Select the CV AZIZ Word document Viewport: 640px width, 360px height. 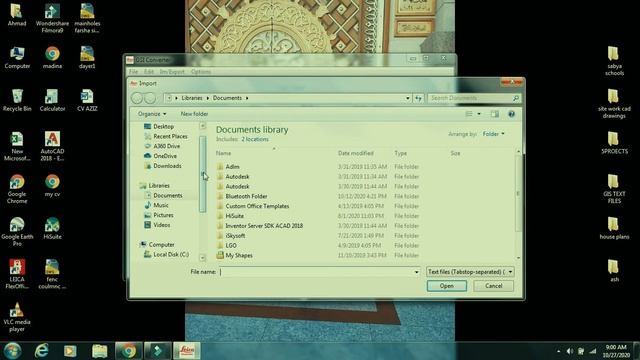tap(87, 100)
